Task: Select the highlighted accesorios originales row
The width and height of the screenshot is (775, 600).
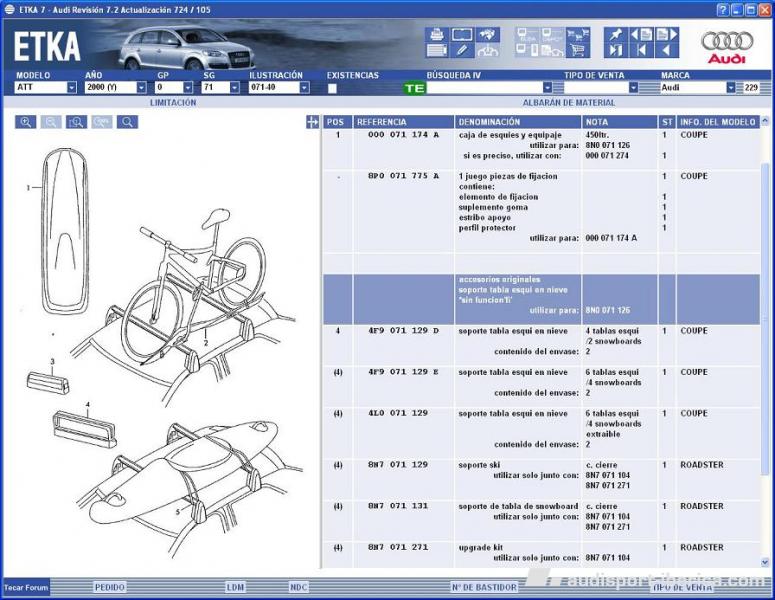Action: pos(541,299)
